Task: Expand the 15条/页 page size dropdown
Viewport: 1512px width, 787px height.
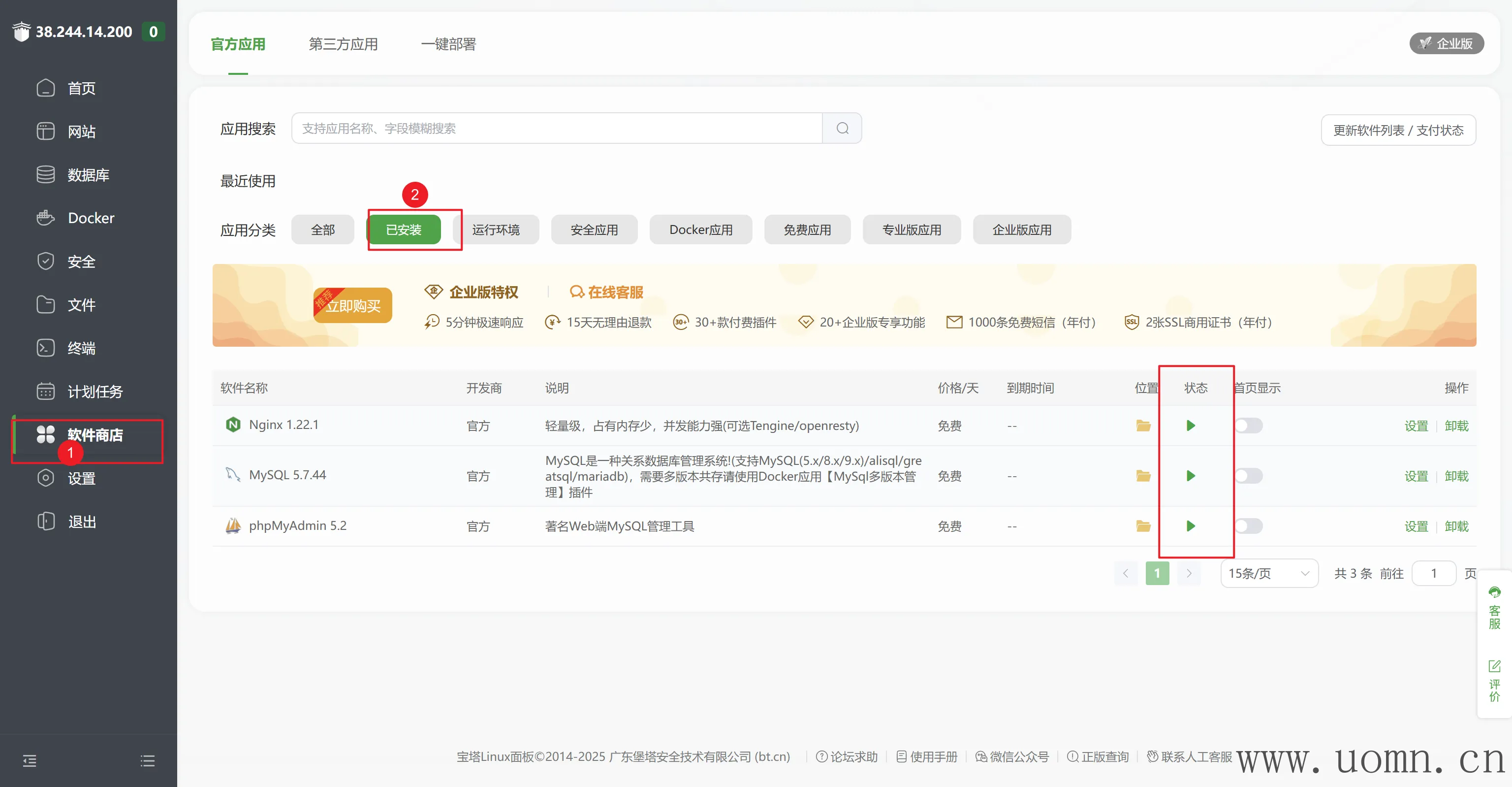Action: (1268, 573)
